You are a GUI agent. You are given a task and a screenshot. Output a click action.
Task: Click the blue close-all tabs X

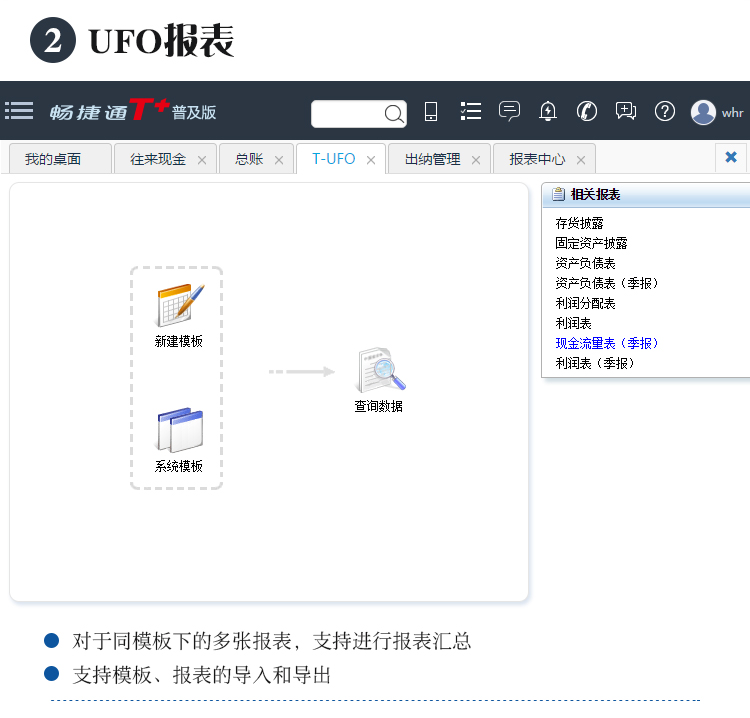(731, 157)
